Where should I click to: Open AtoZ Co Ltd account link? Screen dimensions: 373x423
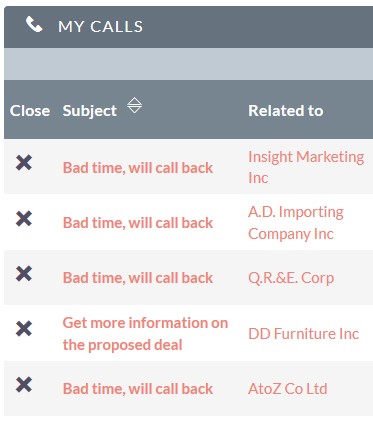point(288,389)
